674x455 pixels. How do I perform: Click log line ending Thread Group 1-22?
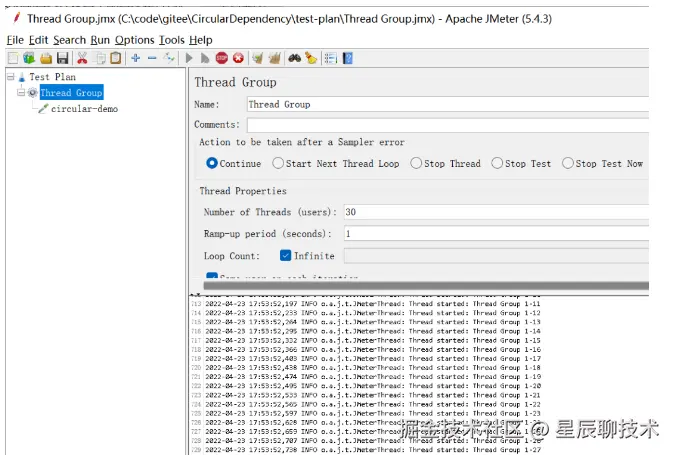point(373,404)
